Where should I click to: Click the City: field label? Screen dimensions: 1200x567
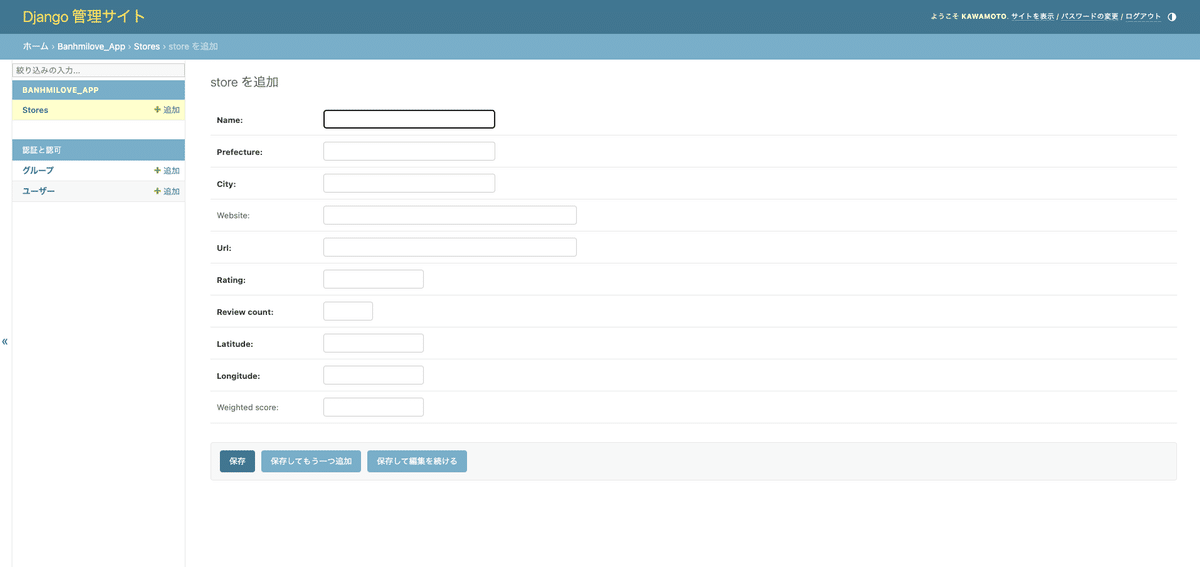(x=226, y=184)
